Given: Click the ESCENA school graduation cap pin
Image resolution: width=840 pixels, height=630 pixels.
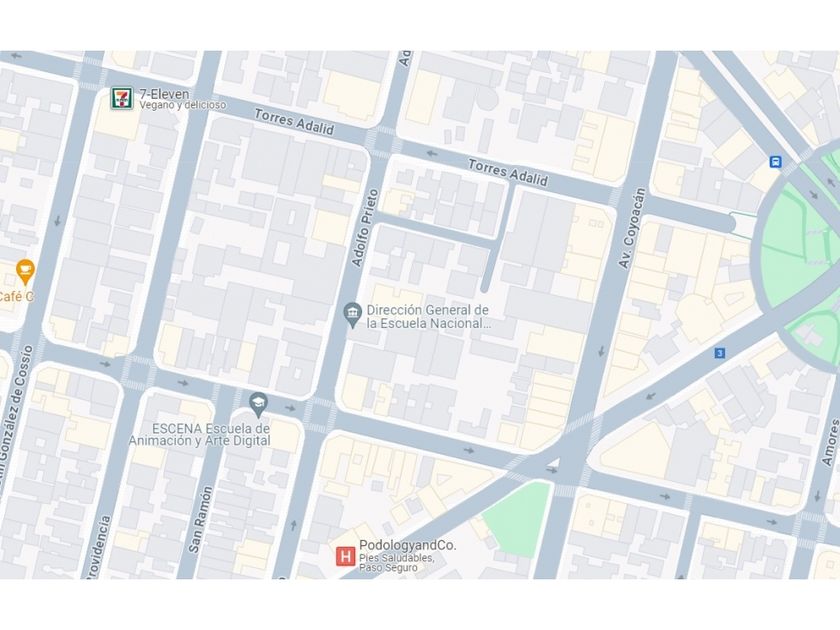Looking at the screenshot, I should 258,405.
